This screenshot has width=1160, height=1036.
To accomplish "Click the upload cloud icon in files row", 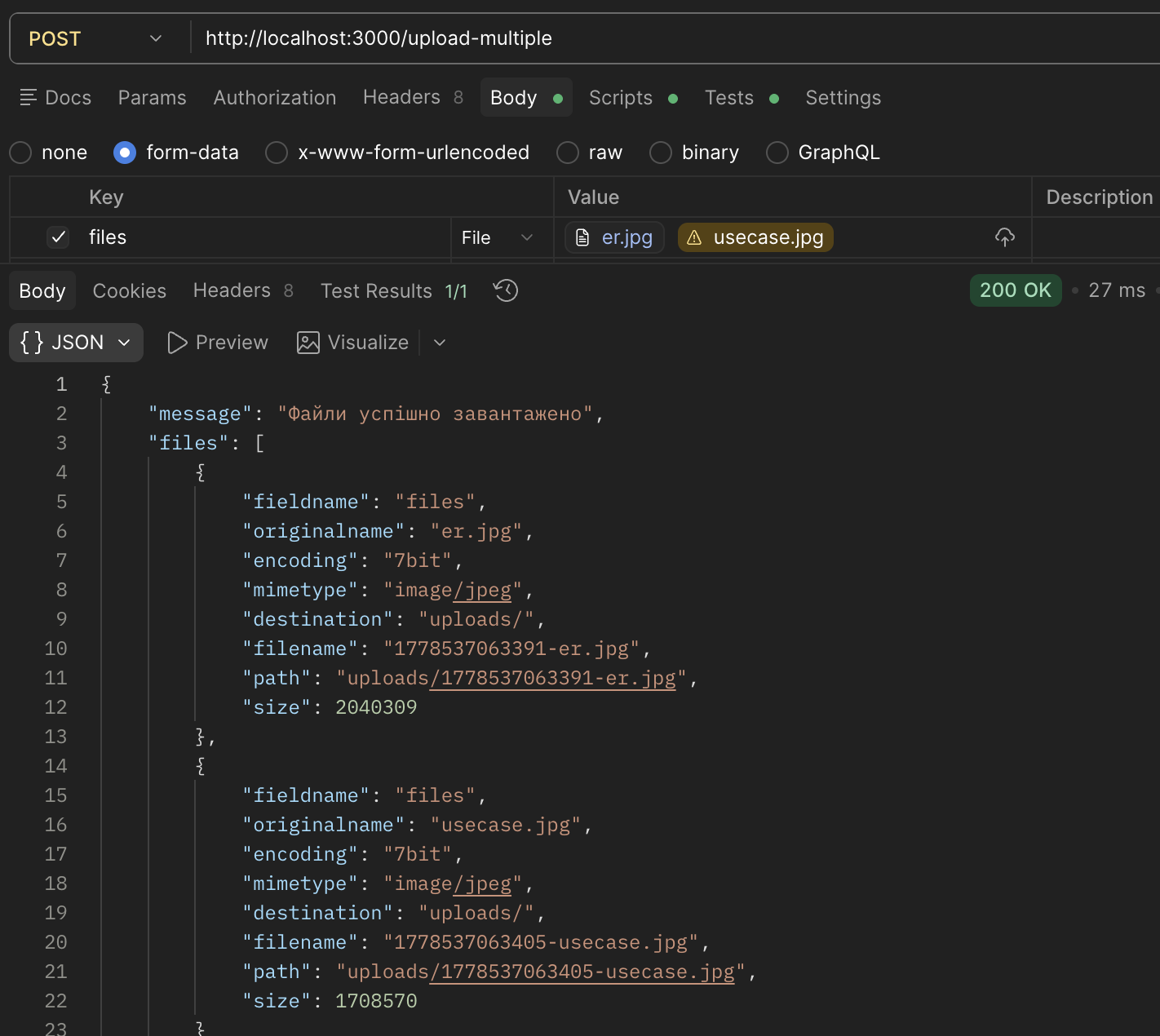I will (1005, 237).
